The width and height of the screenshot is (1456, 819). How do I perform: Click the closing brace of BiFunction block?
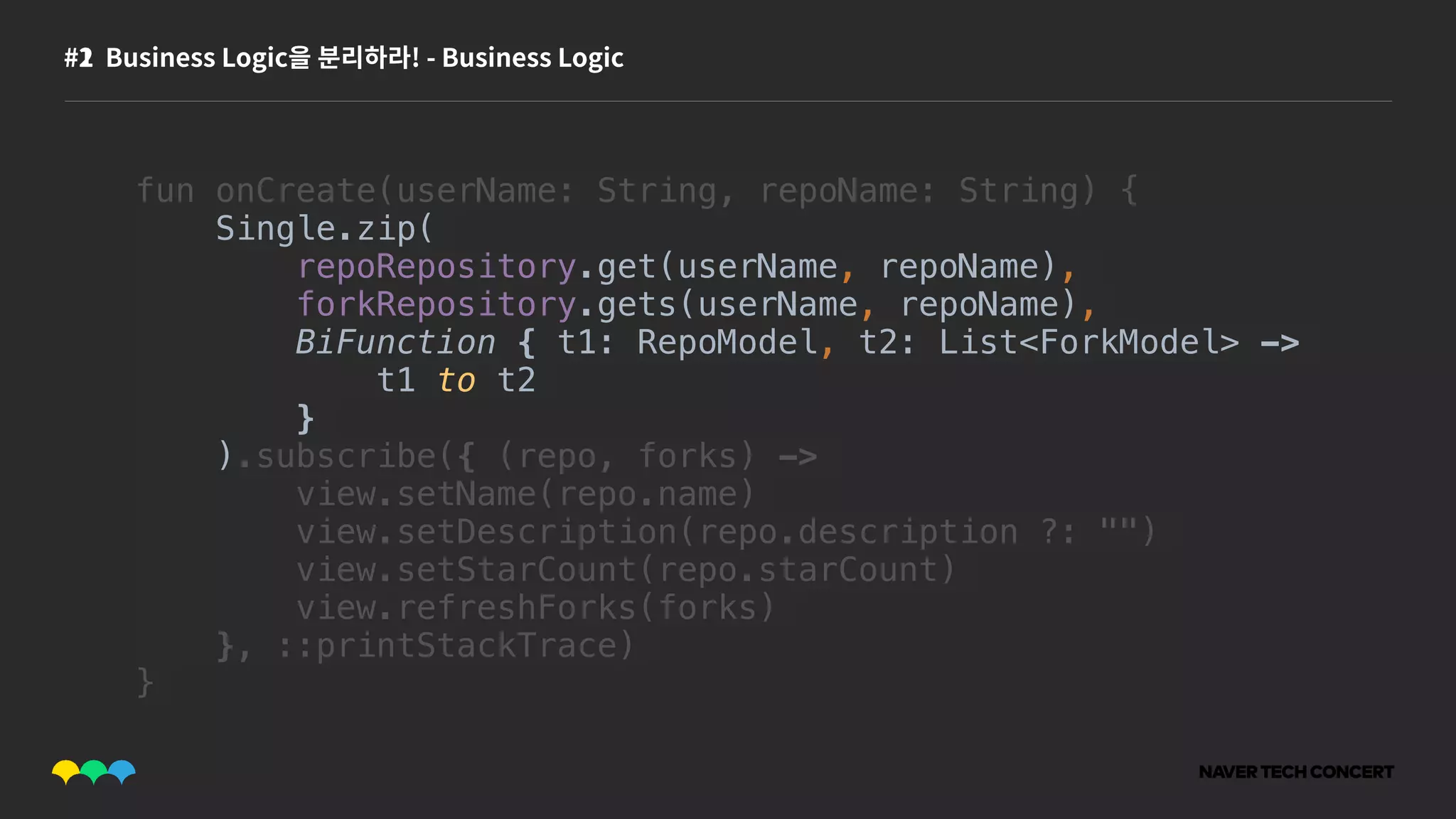point(305,419)
